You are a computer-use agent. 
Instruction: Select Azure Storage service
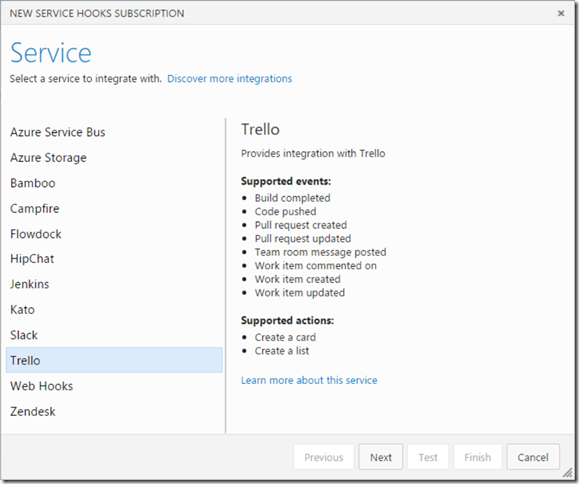pos(114,158)
